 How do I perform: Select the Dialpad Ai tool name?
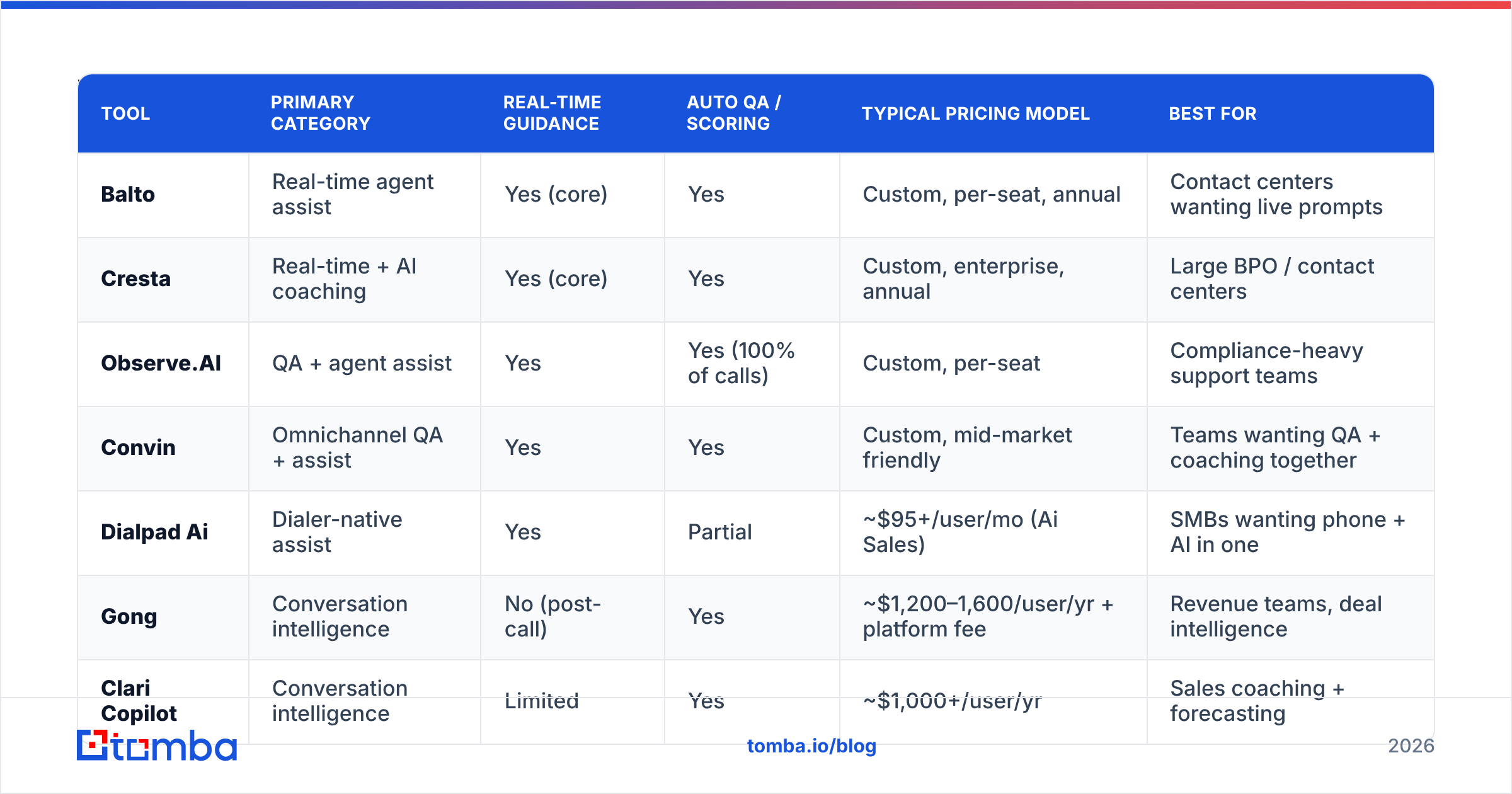[x=154, y=532]
